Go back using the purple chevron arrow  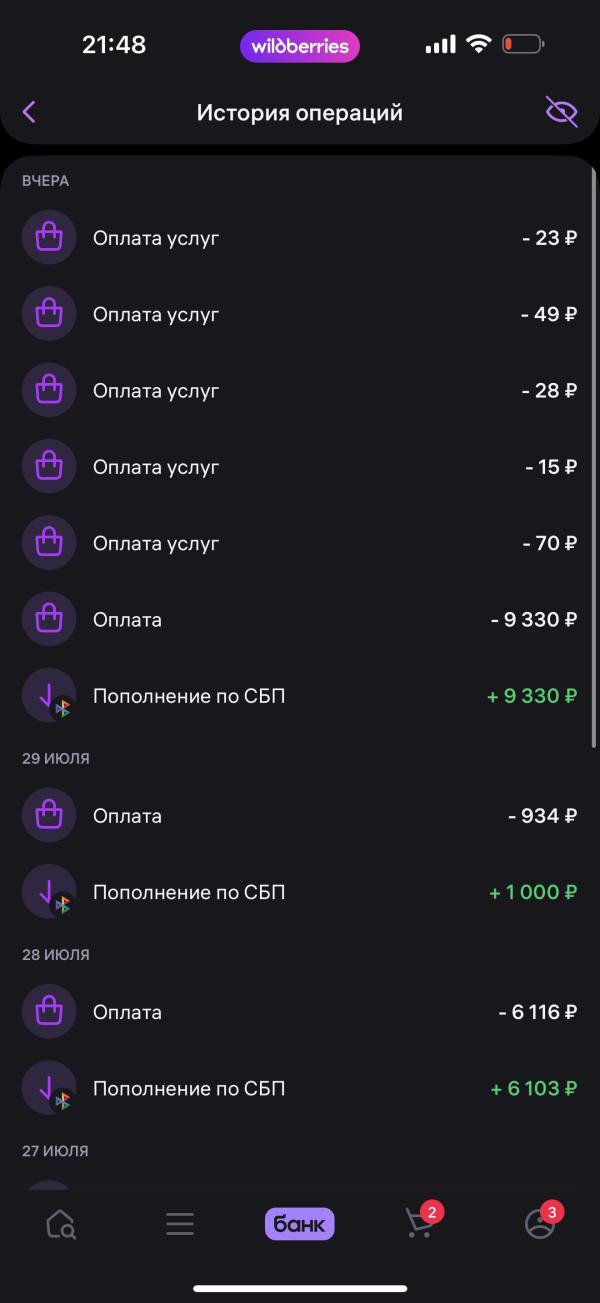click(x=29, y=112)
